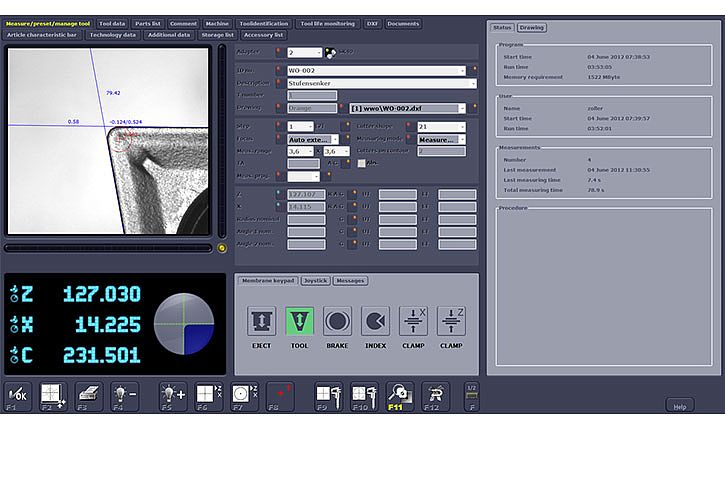Click the F11 magnifier icon

400,397
